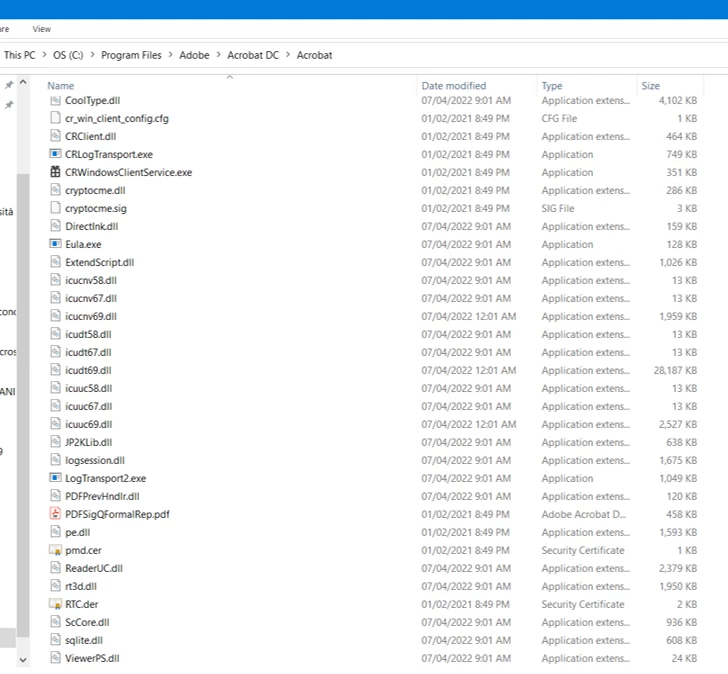Select the sqlite.dll file icon

tap(55, 640)
